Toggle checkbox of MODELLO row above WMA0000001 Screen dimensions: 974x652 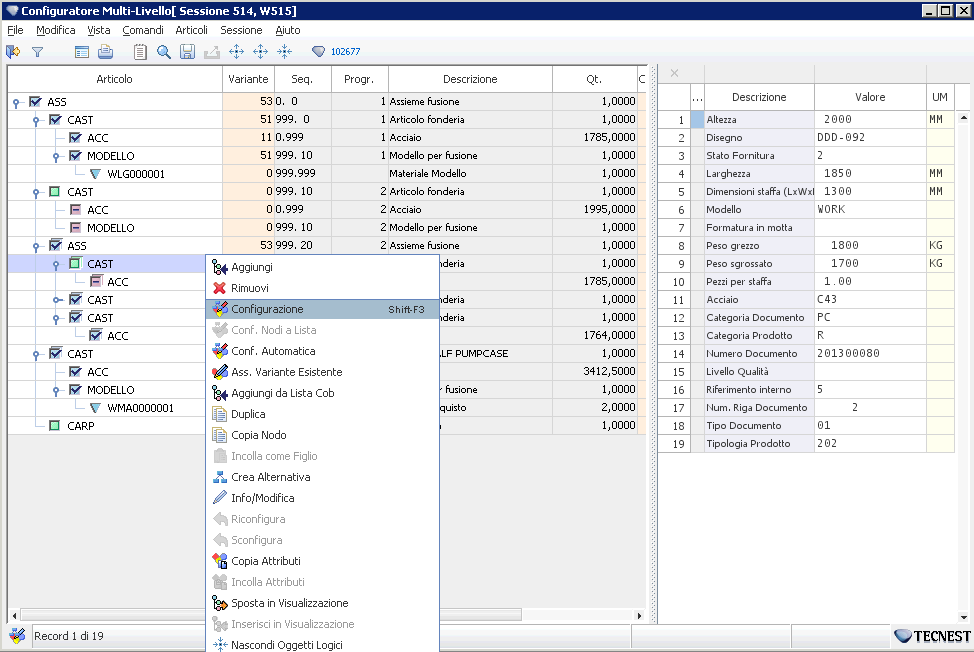[75, 389]
